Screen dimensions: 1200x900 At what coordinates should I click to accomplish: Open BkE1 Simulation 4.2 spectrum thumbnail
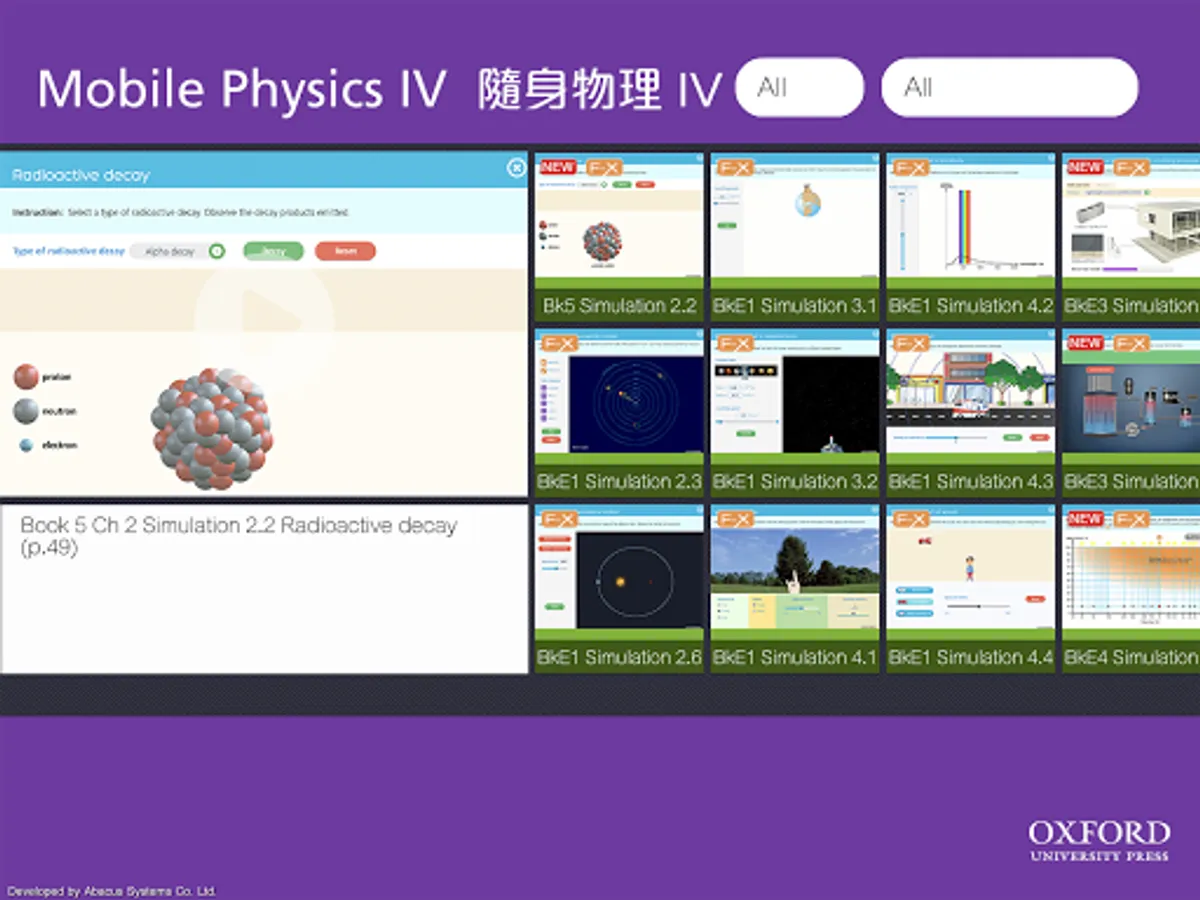pos(971,237)
